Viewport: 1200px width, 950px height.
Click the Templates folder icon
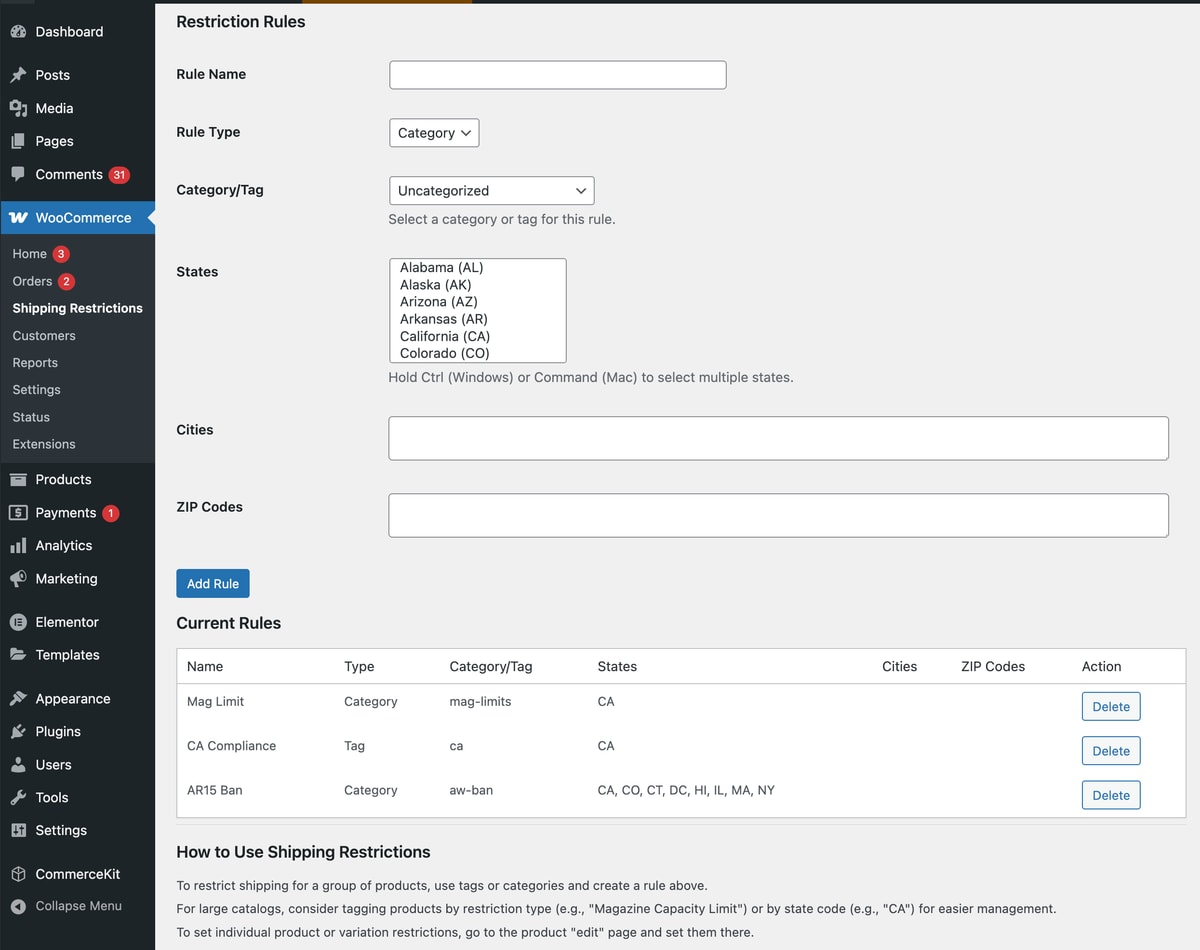18,655
